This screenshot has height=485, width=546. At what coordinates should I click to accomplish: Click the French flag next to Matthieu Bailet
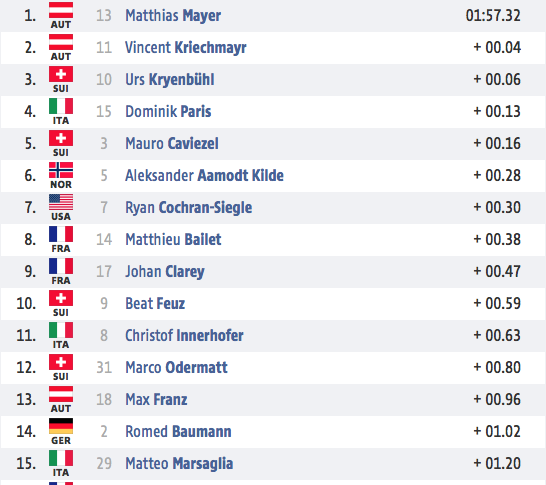61,234
